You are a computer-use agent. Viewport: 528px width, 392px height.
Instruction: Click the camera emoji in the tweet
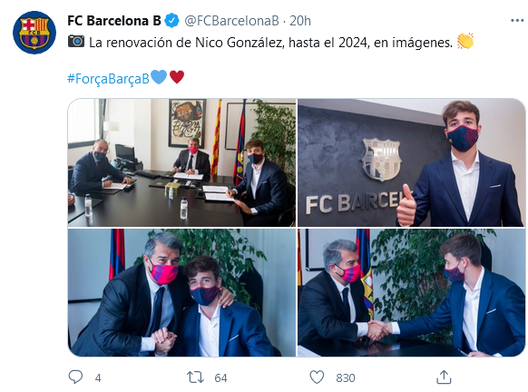[x=76, y=41]
